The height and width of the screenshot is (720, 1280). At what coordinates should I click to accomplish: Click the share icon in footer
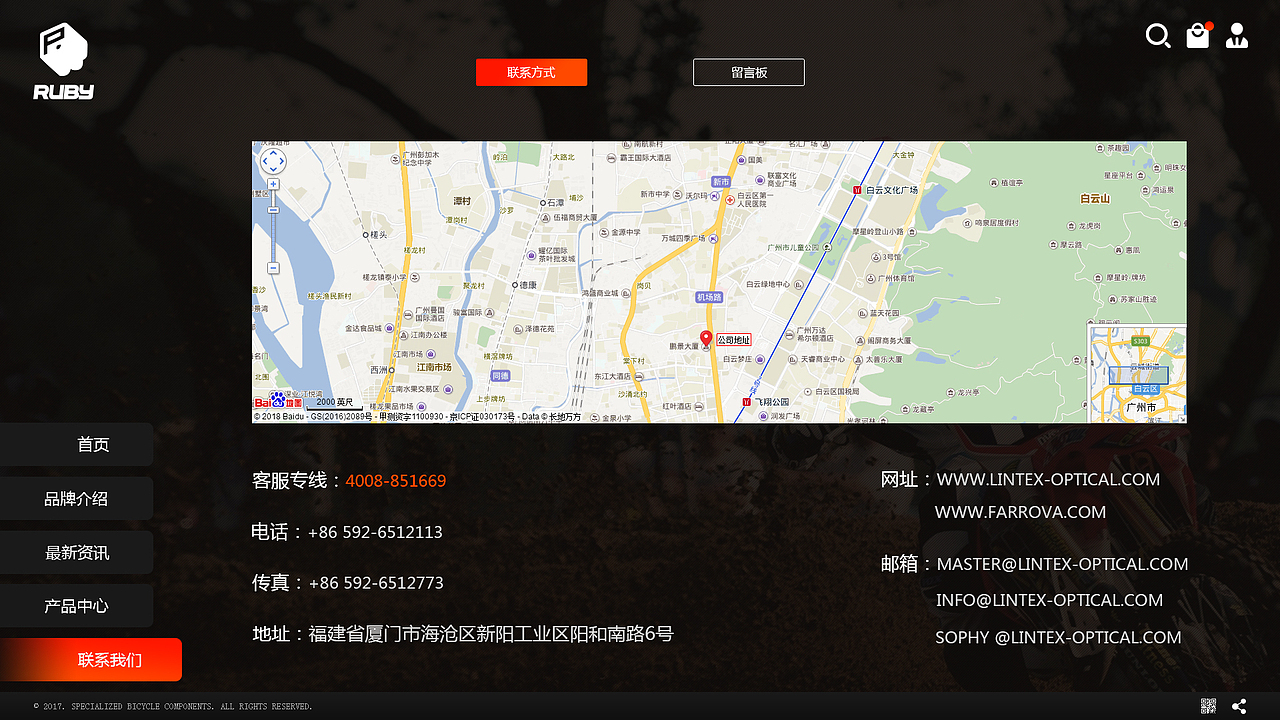pos(1239,706)
